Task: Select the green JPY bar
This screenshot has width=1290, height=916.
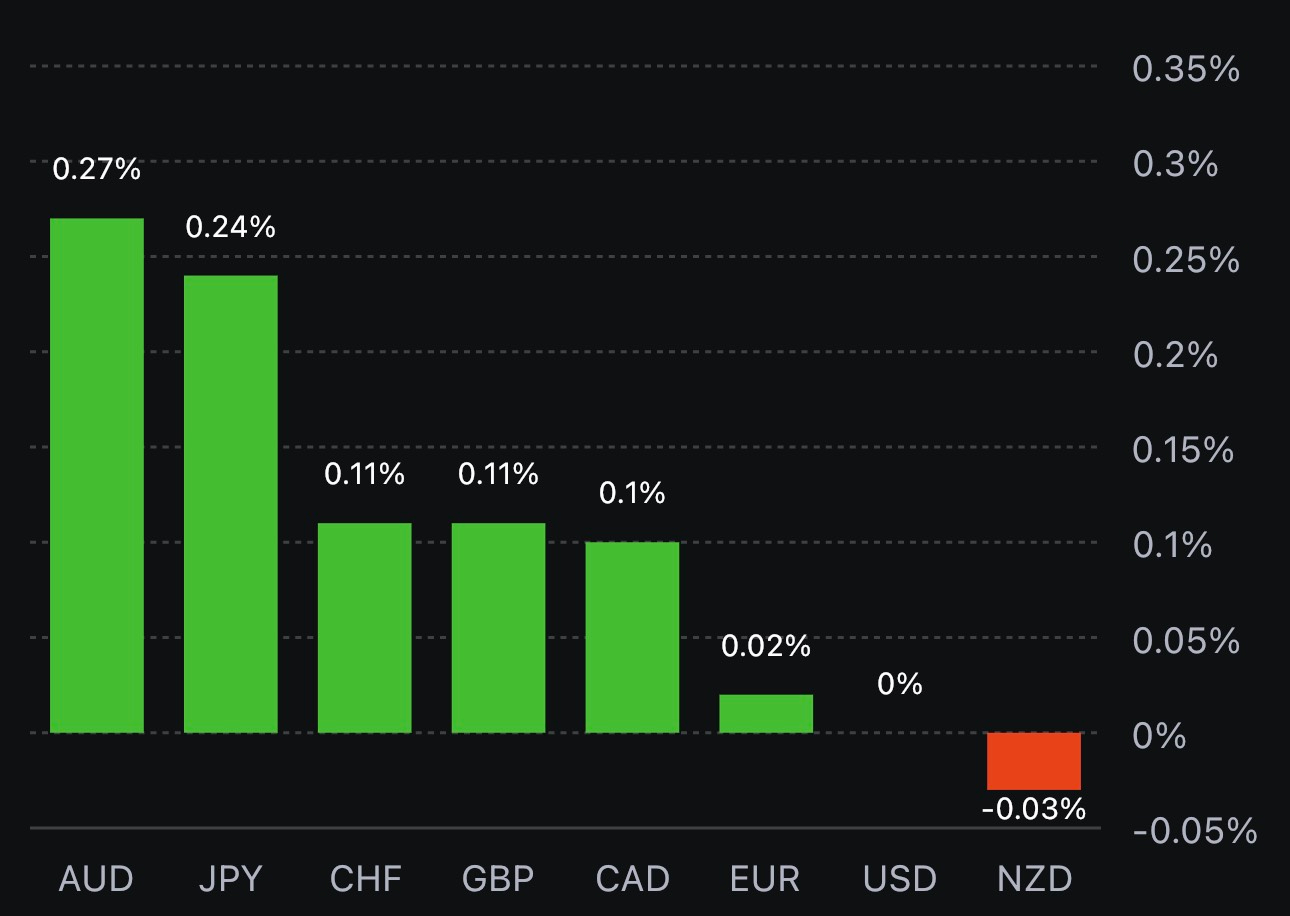Action: tap(231, 504)
